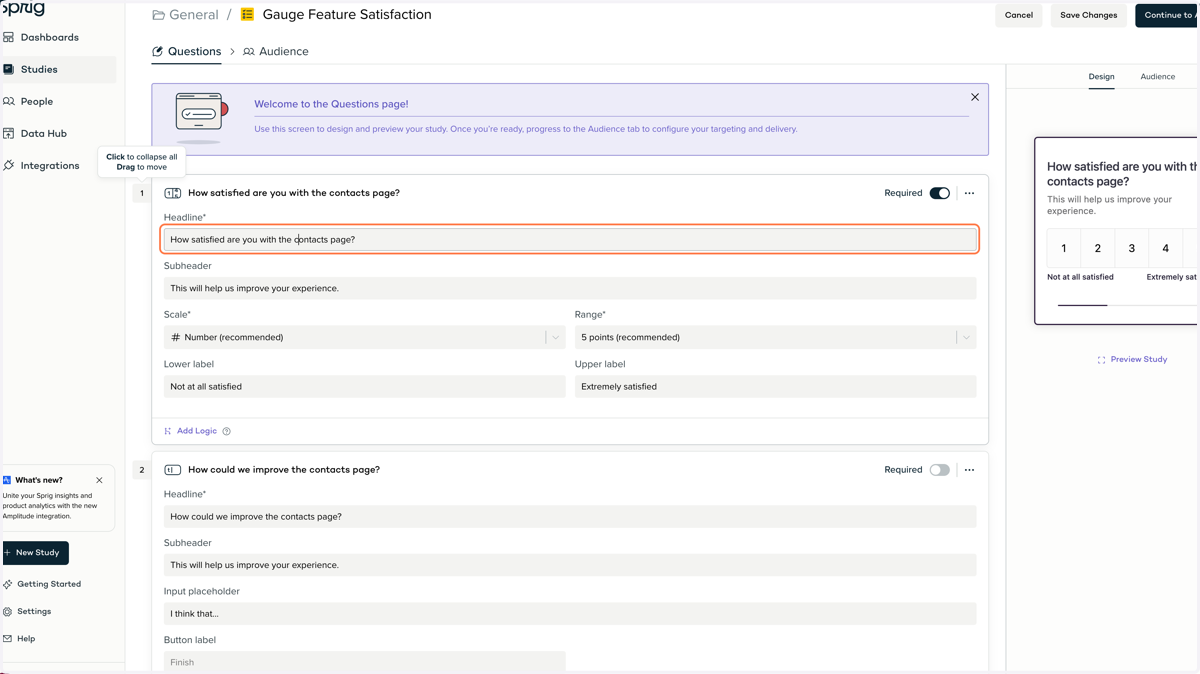Click the What's new card icon
This screenshot has width=1200, height=674.
[x=7, y=480]
